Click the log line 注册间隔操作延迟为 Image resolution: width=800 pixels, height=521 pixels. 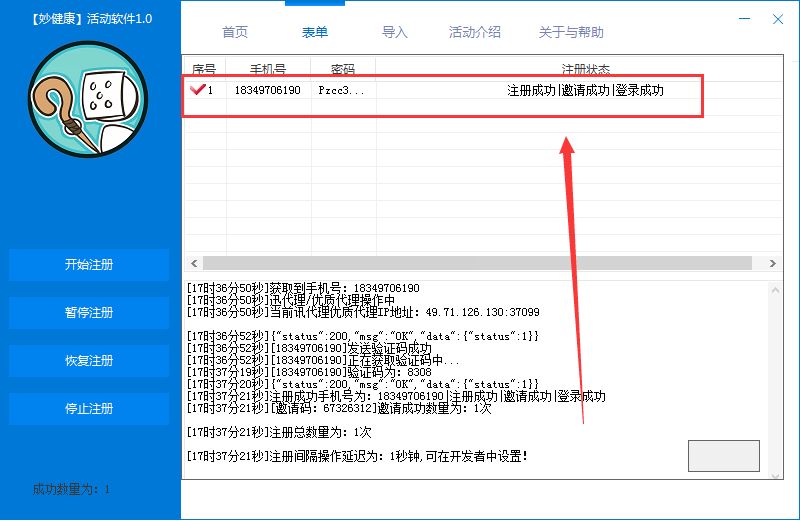pyautogui.click(x=357, y=456)
